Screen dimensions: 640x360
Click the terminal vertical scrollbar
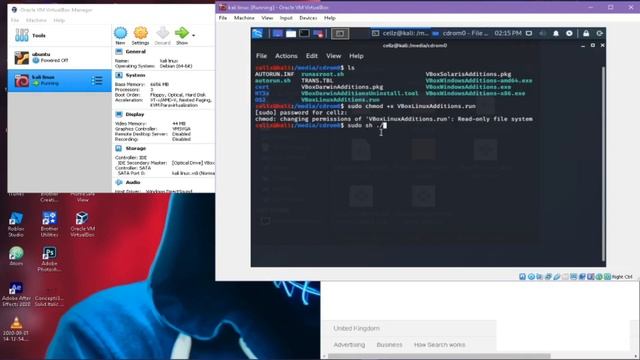click(x=603, y=163)
